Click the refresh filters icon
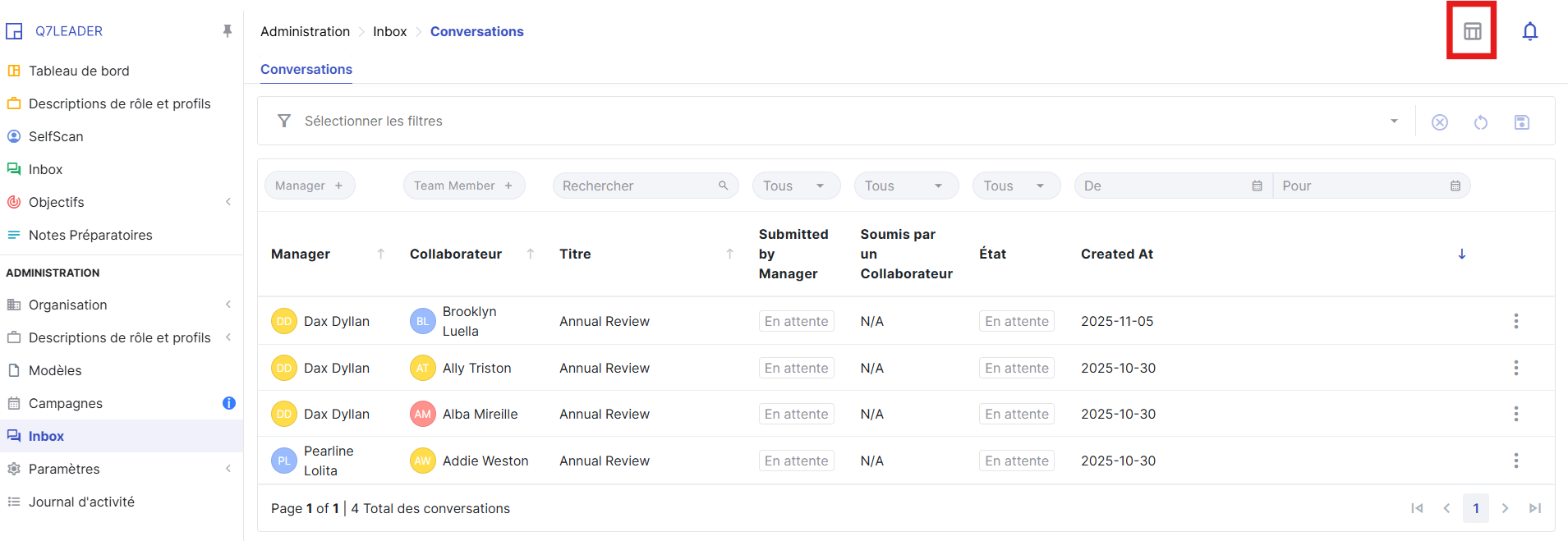The width and height of the screenshot is (1568, 541). (1480, 122)
